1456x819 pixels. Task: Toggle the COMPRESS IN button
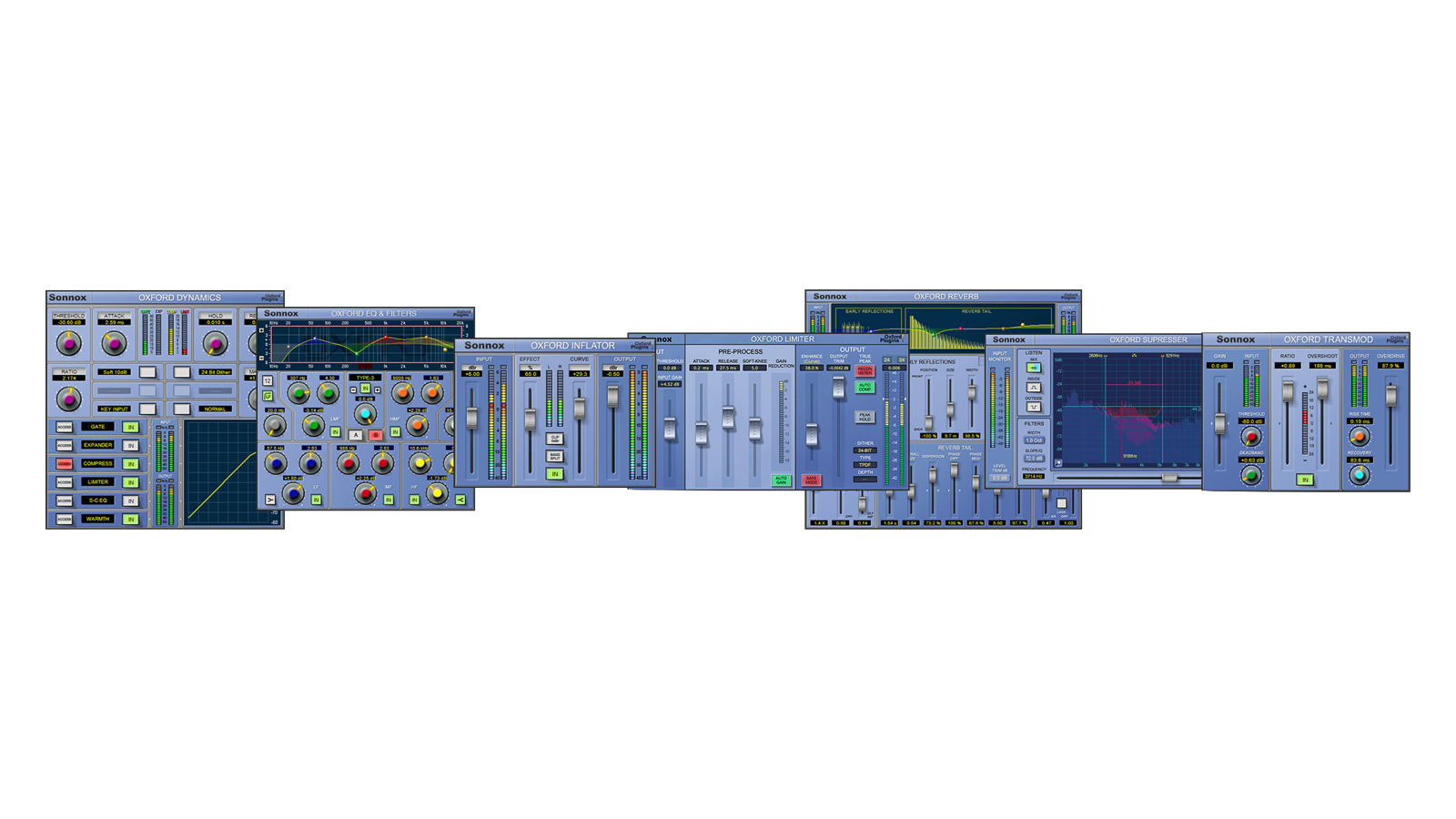(x=130, y=464)
